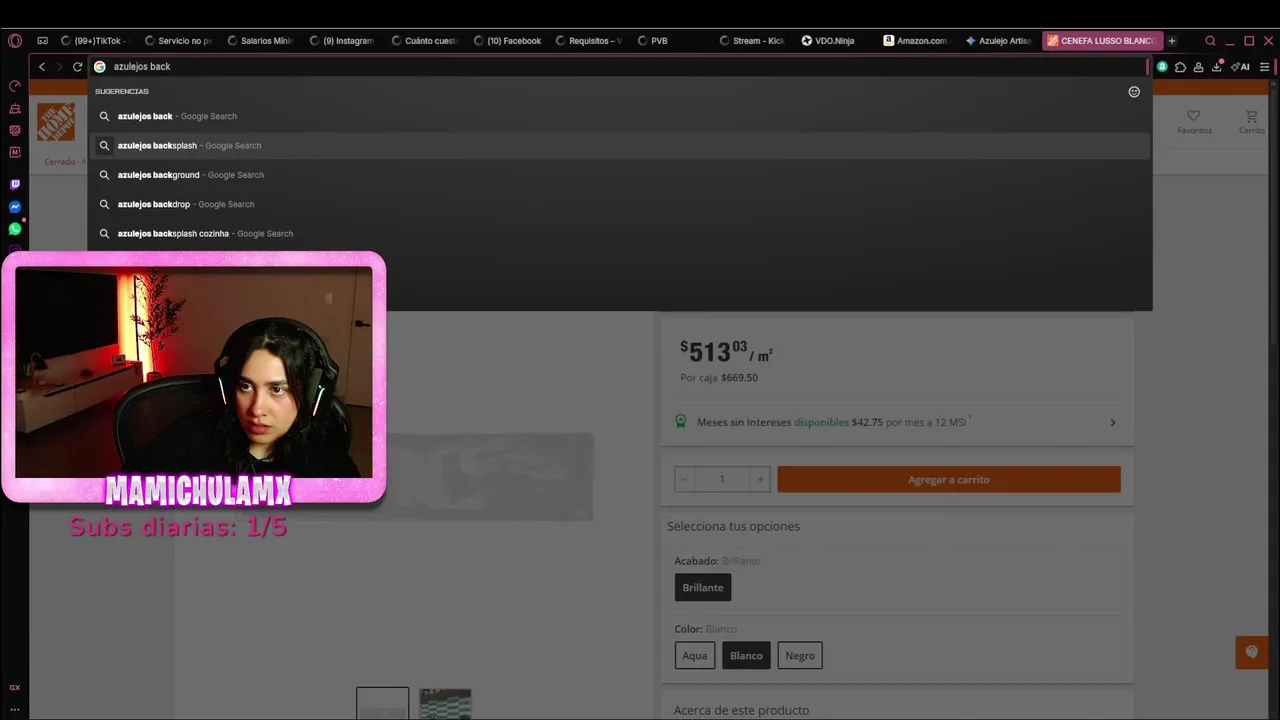Increase quantity with plus button
This screenshot has width=1280, height=720.
[x=760, y=480]
